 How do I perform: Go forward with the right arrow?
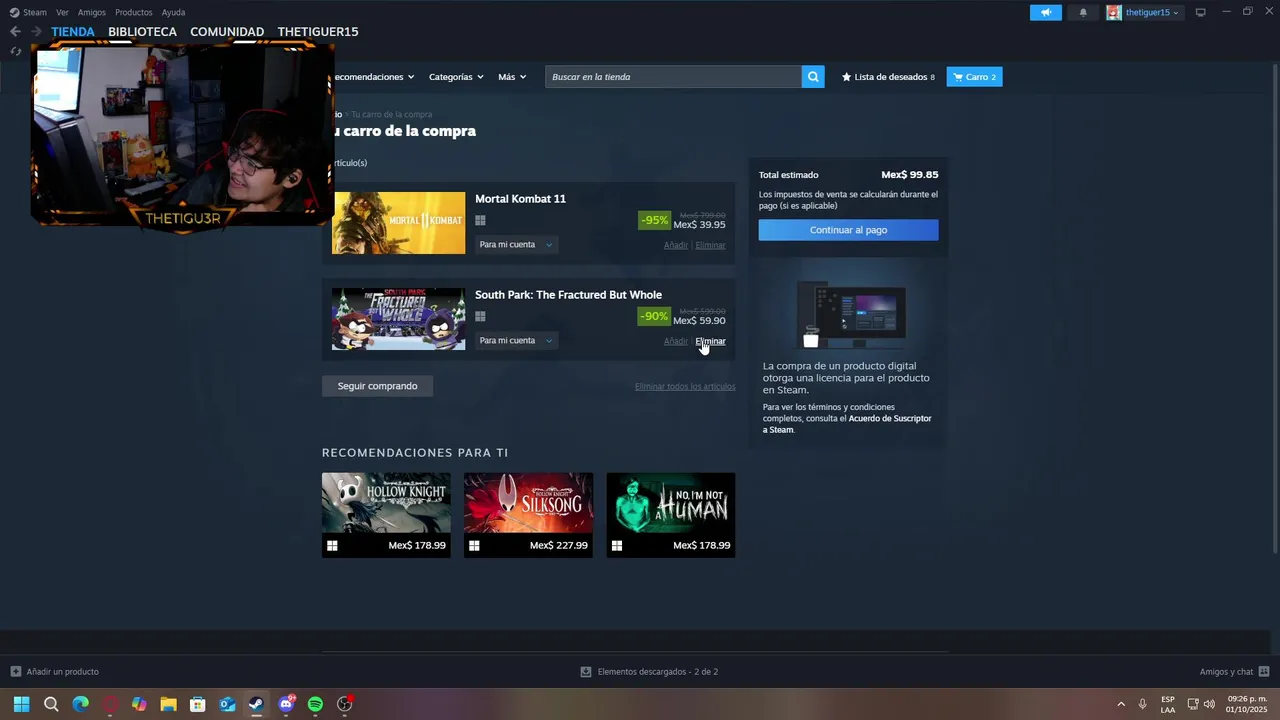(x=36, y=32)
